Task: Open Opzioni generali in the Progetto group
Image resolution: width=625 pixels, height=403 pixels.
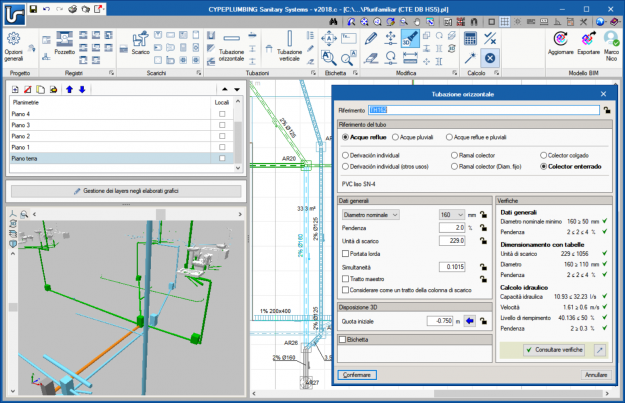Action: pyautogui.click(x=16, y=45)
